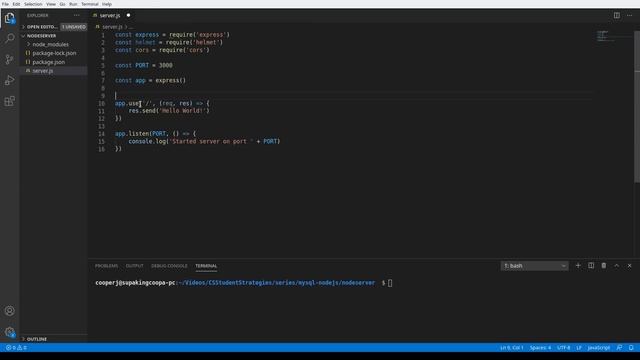Viewport: 640px width, 360px height.
Task: Click 'Ln 9, Col 1' cursor position
Action: (511, 348)
